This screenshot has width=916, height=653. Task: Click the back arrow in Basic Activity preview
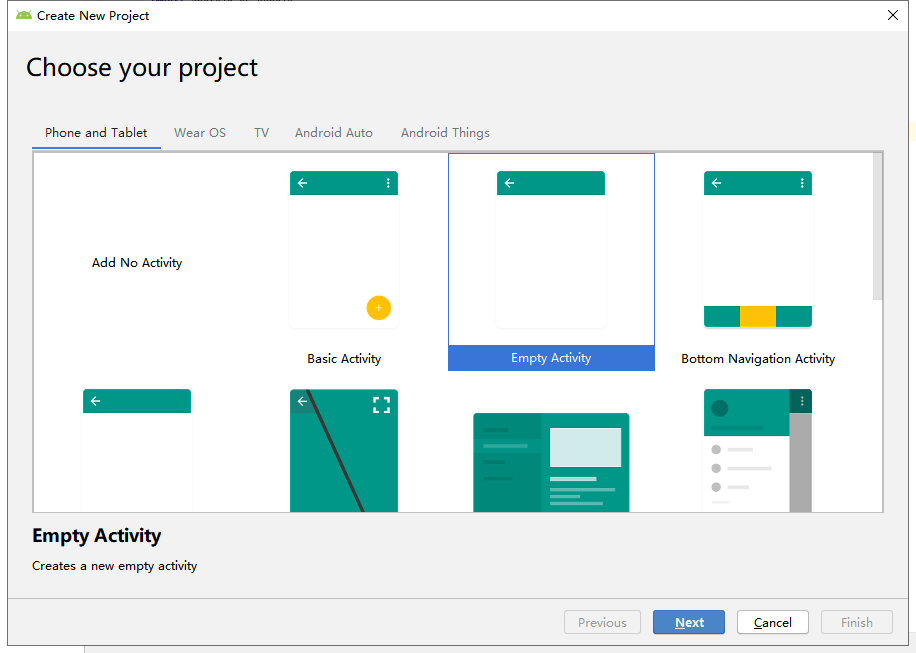(x=303, y=183)
